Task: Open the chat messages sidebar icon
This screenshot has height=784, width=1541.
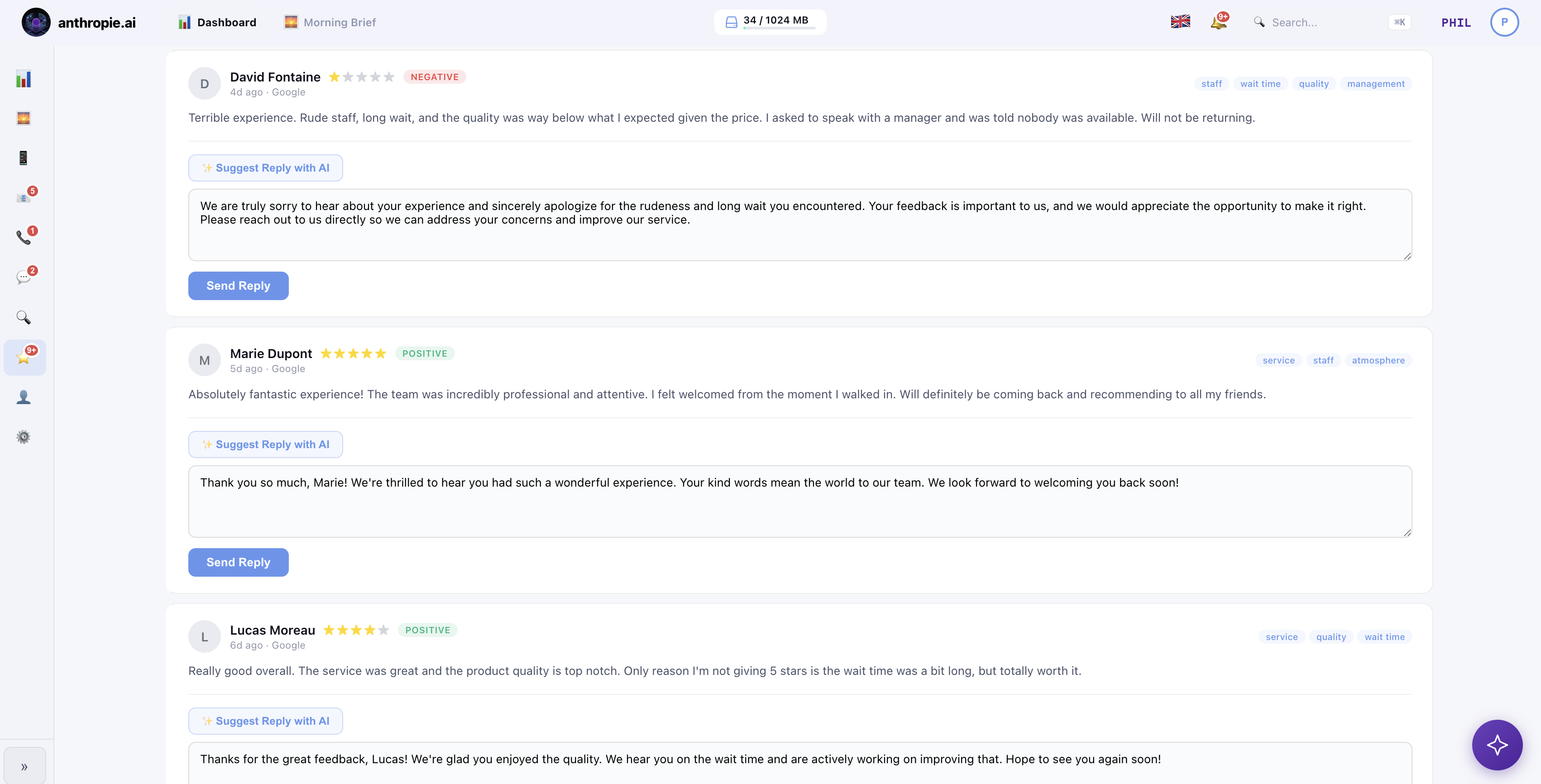Action: [24, 277]
